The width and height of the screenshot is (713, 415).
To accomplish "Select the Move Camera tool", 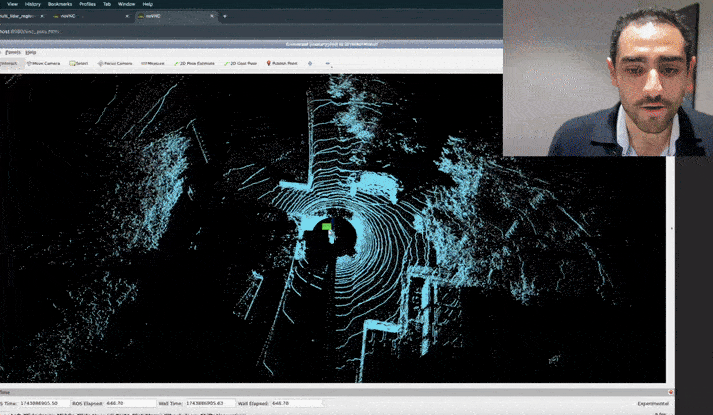I will 43,63.
